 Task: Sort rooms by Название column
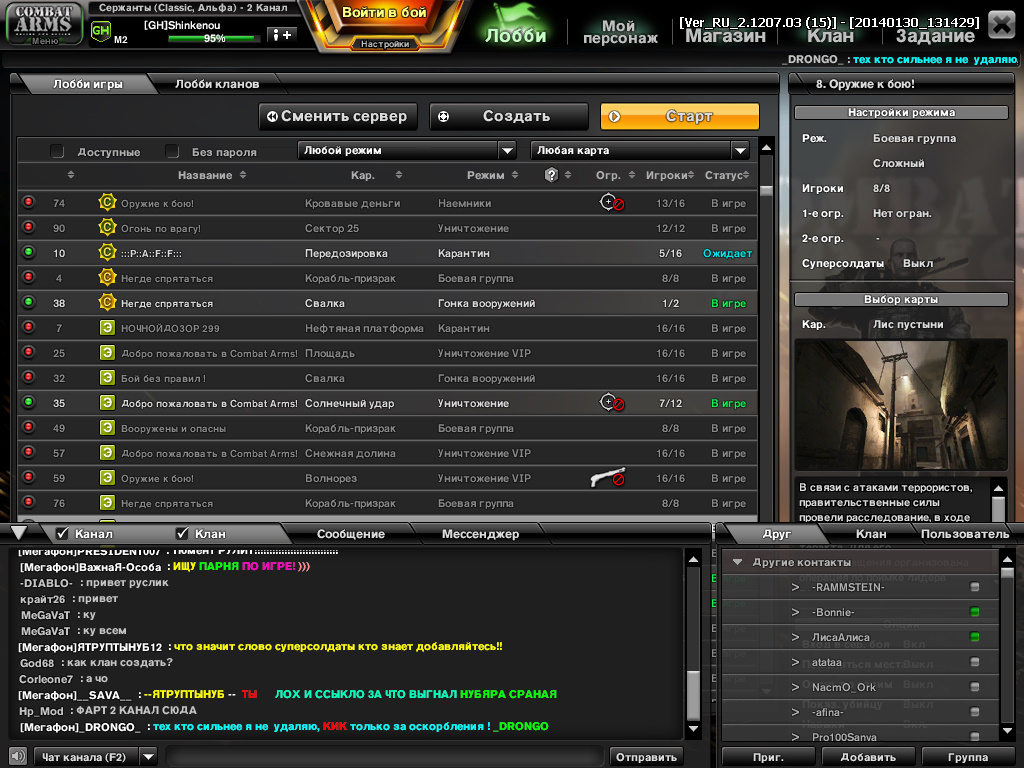(212, 175)
